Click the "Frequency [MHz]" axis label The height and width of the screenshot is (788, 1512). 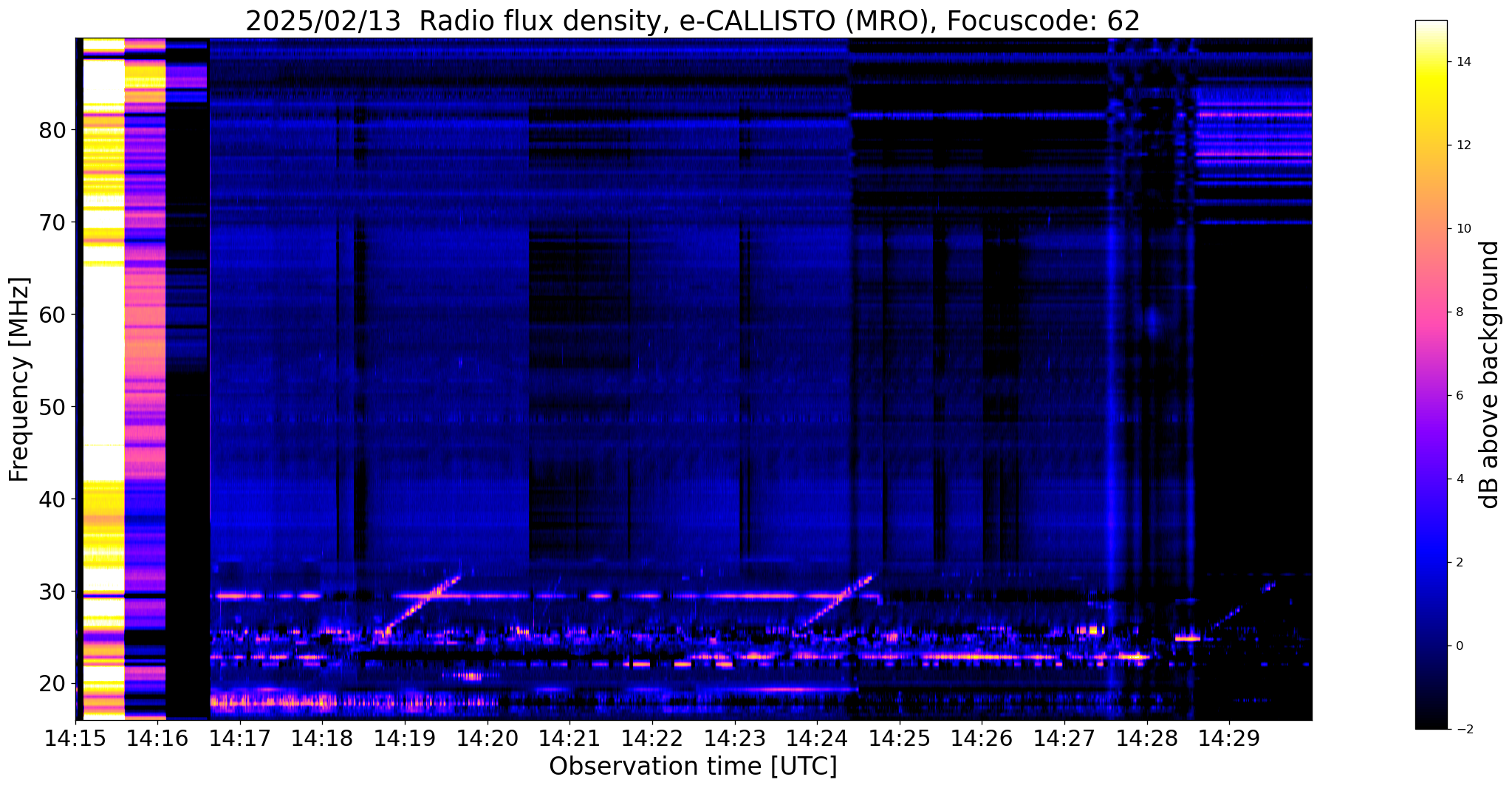pyautogui.click(x=20, y=379)
